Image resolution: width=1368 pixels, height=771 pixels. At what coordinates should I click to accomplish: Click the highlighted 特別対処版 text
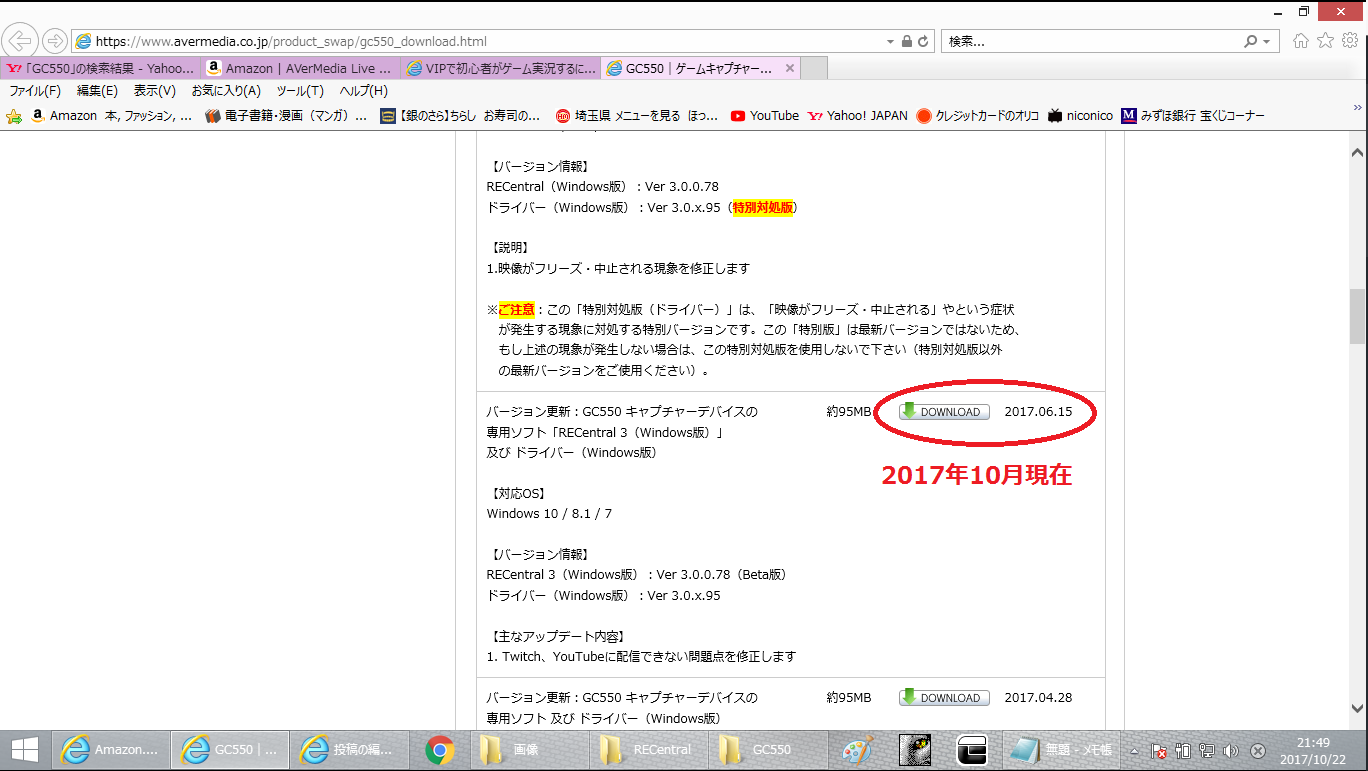pyautogui.click(x=763, y=208)
